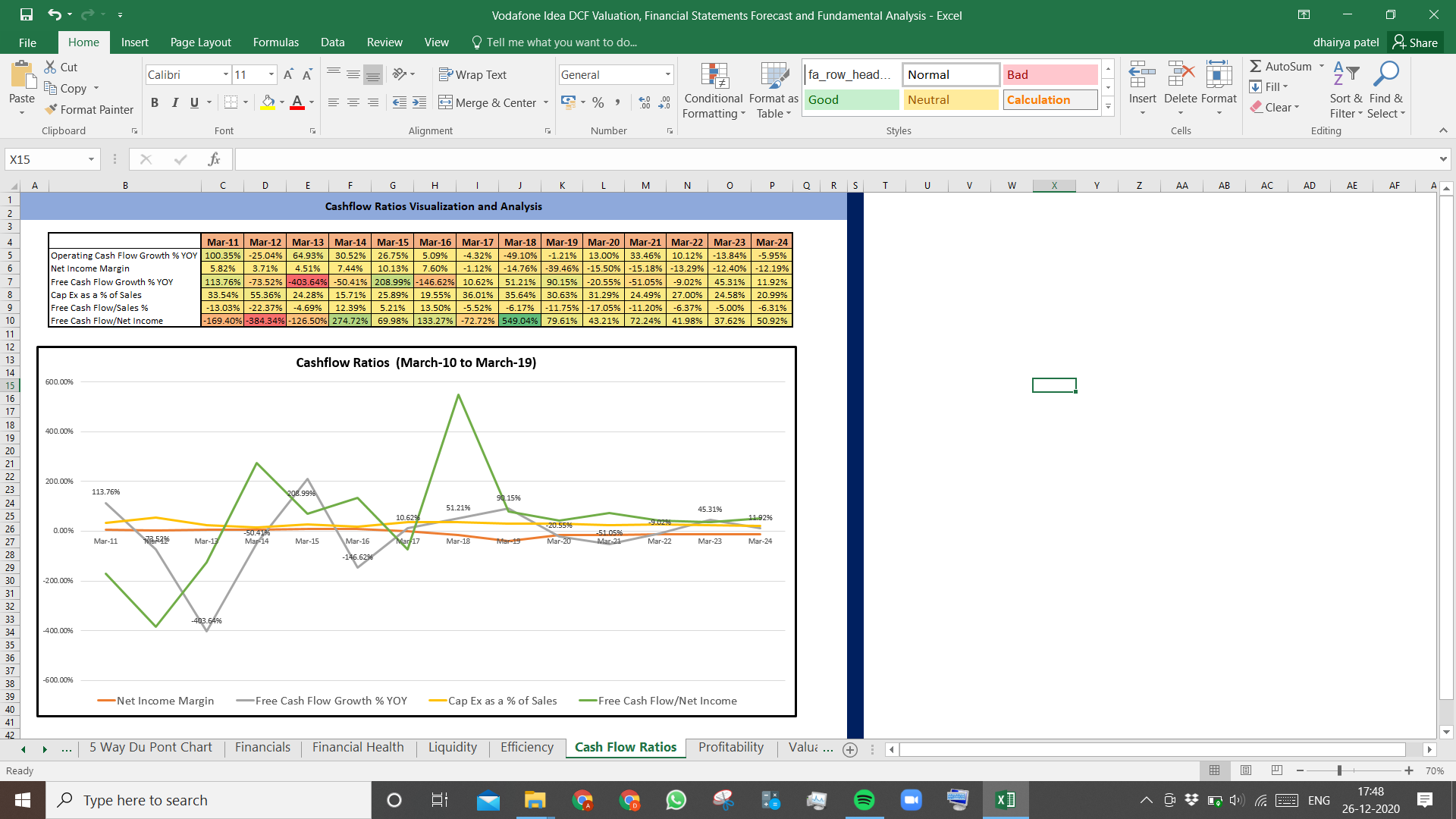Toggle Underline formatting
This screenshot has width=1456, height=819.
click(x=194, y=102)
